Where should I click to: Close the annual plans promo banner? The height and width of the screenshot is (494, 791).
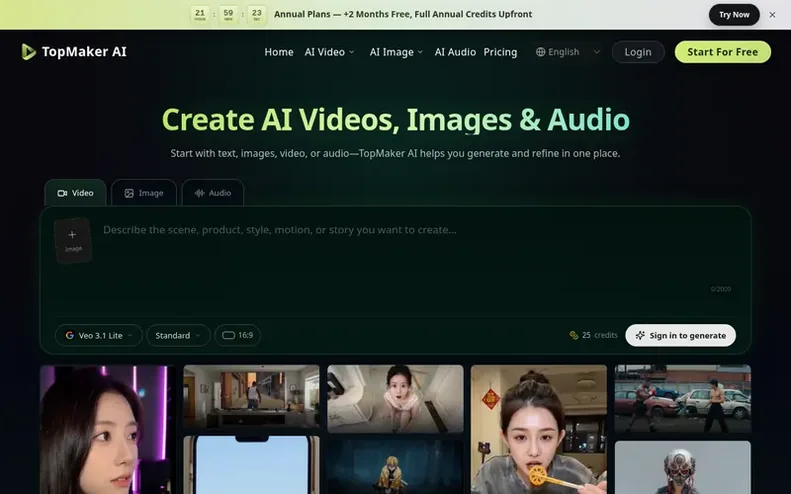pyautogui.click(x=772, y=15)
